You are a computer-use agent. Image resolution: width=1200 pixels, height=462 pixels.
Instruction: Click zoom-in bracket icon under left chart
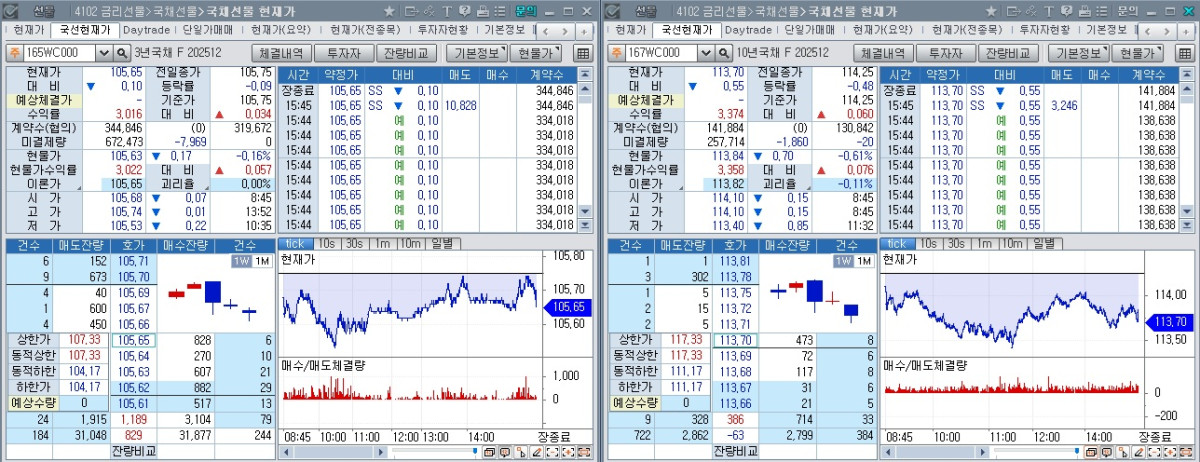click(x=567, y=452)
